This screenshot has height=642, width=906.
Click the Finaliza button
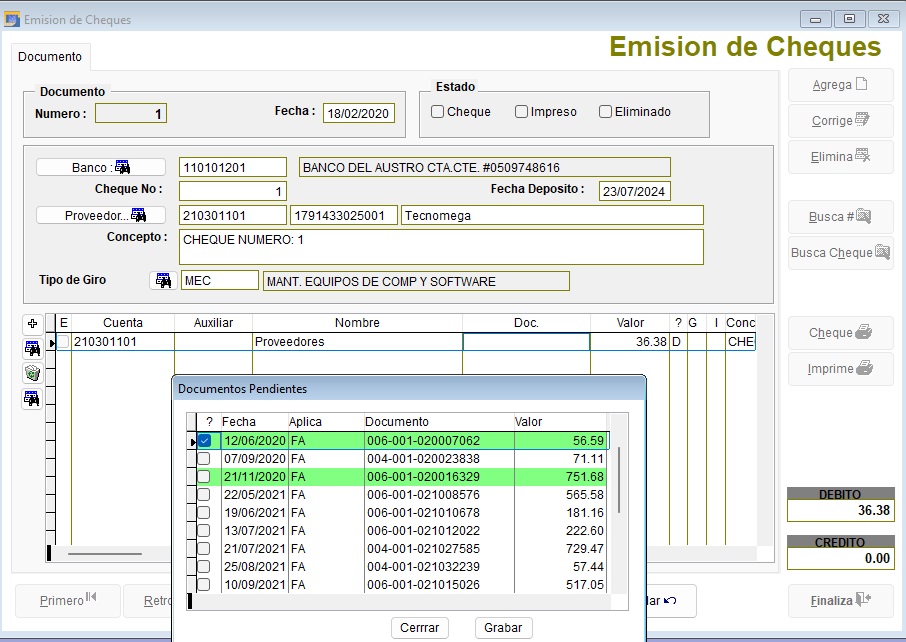coord(841,601)
